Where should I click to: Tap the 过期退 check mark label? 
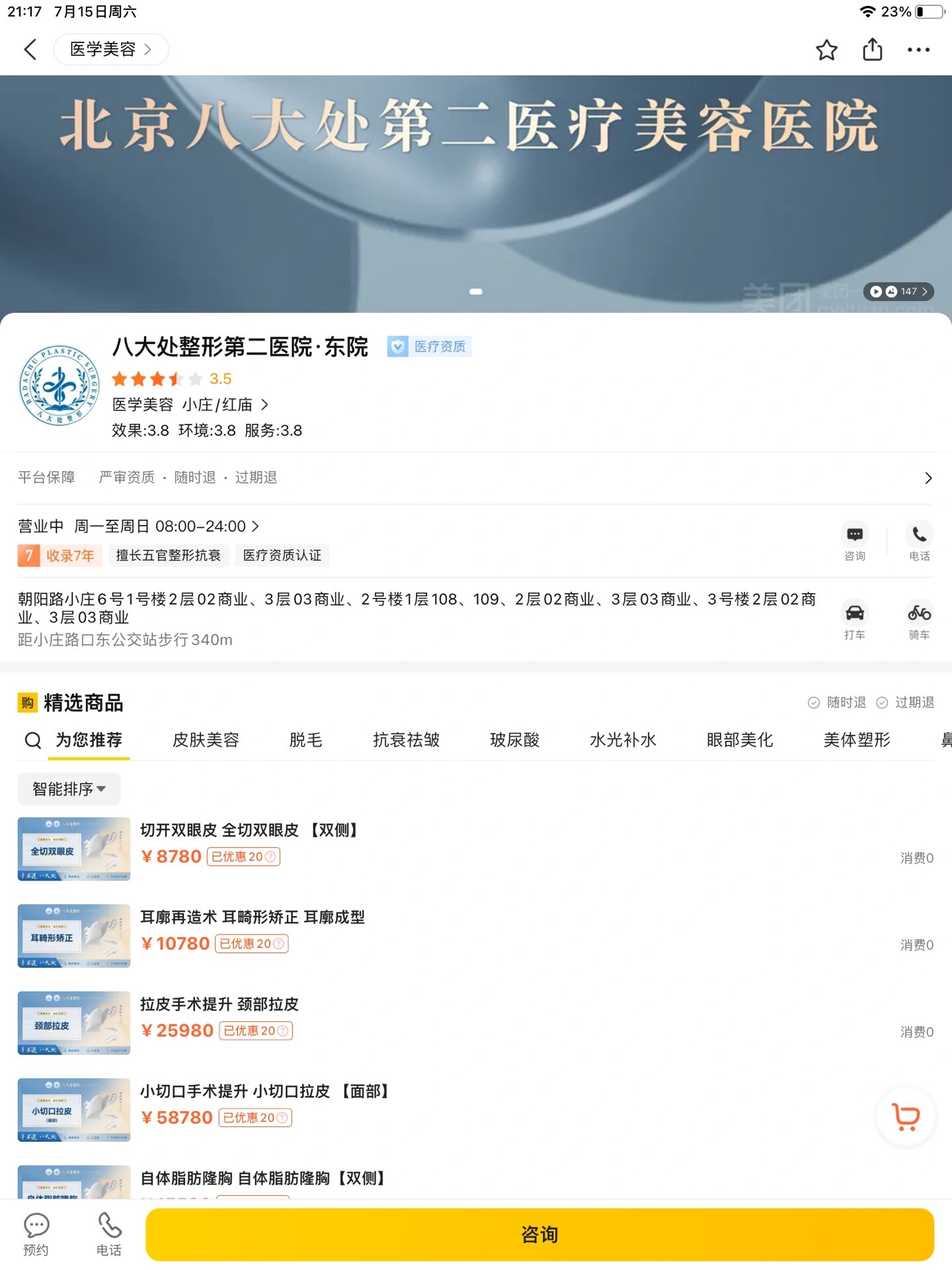tap(905, 702)
